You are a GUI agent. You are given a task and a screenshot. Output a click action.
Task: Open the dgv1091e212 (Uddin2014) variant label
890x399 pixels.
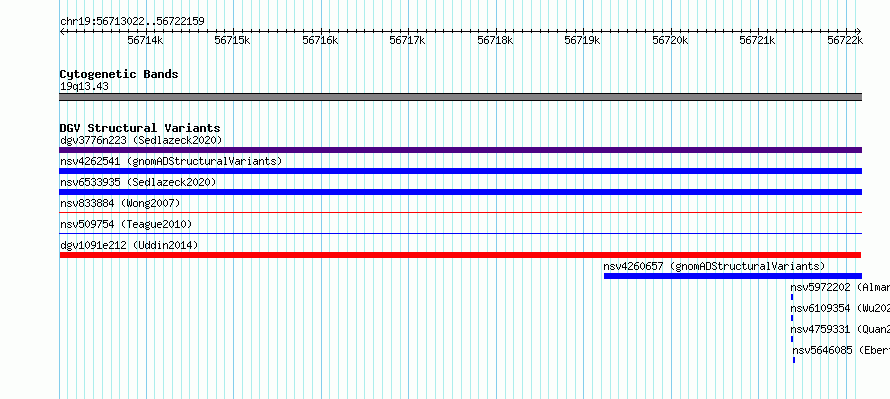click(129, 245)
